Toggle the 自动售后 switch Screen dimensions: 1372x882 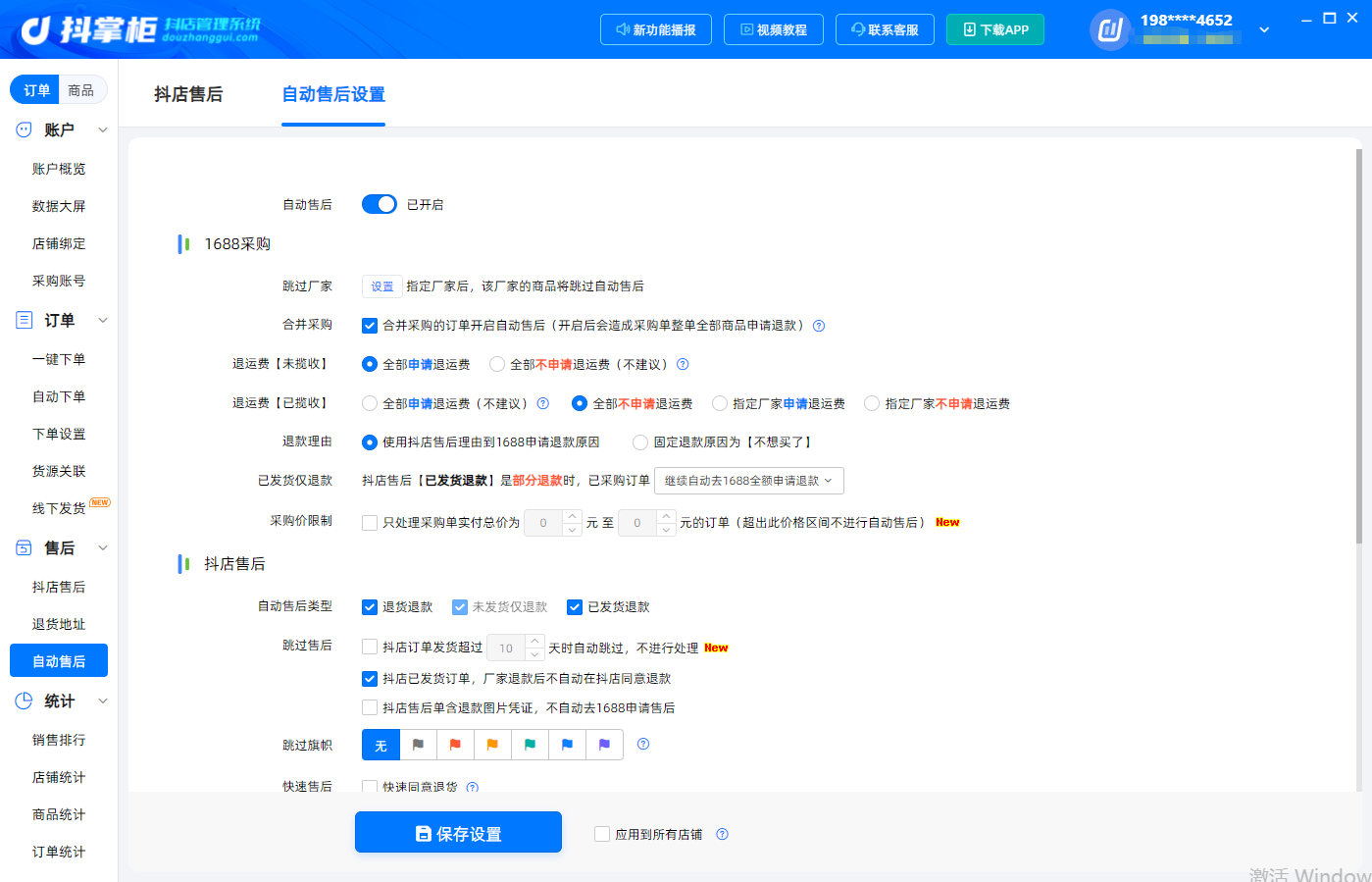point(380,204)
